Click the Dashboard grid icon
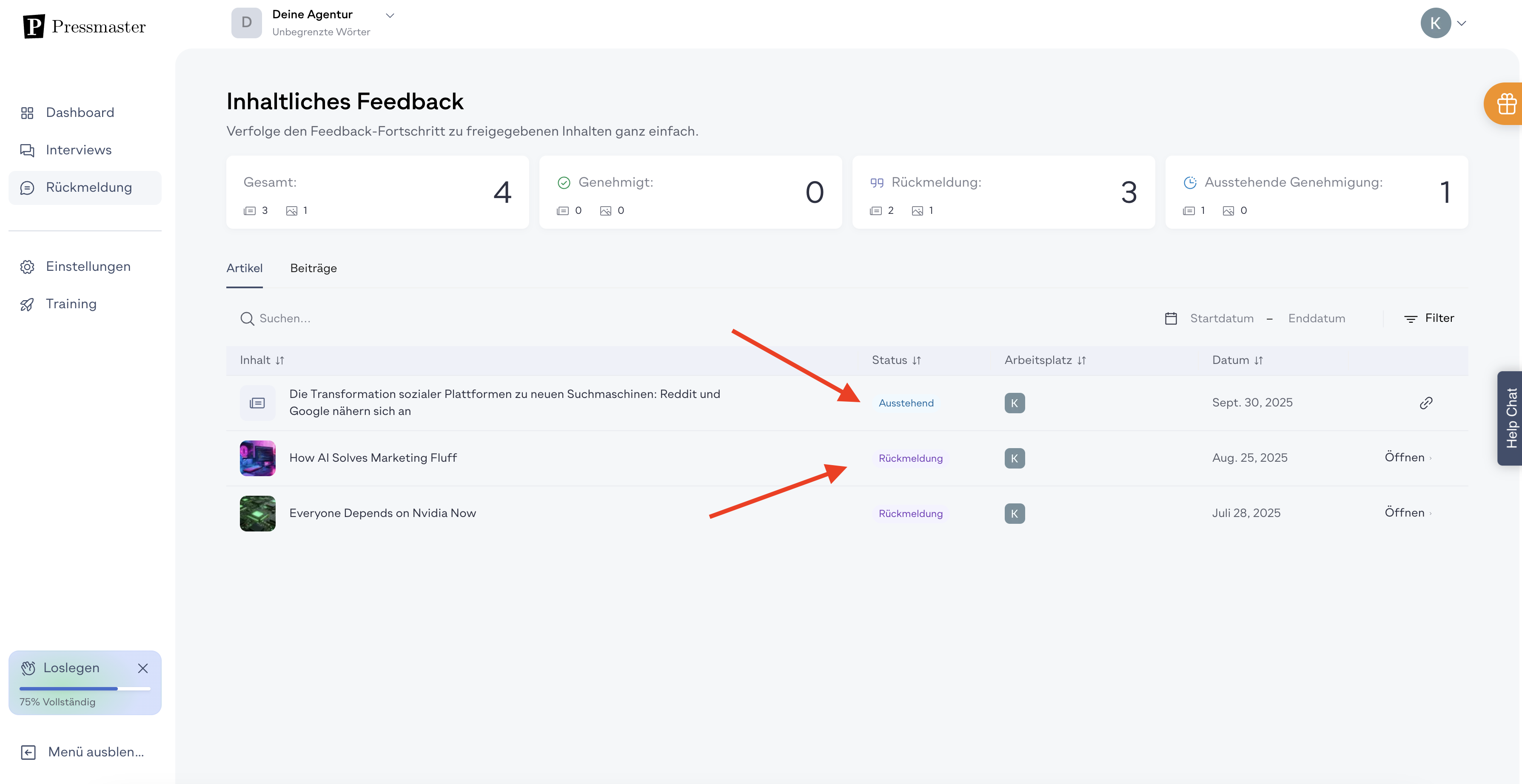Viewport: 1522px width, 784px height. (27, 113)
